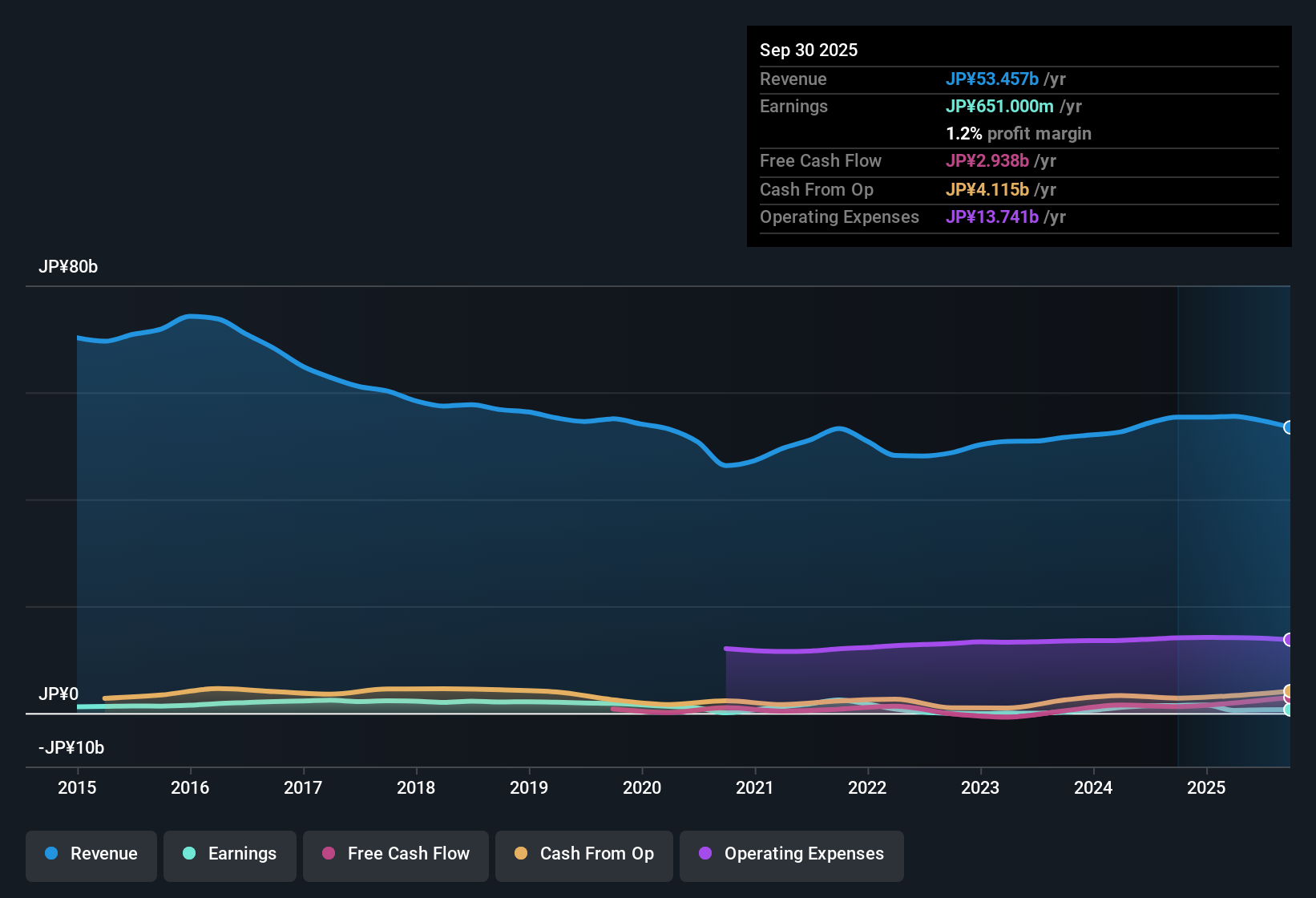
Task: Expand details for the 1.2% profit margin
Action: (1018, 134)
